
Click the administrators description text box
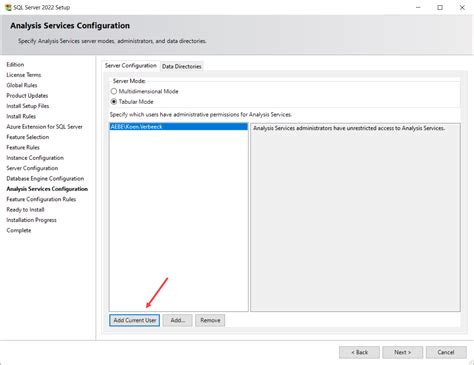pyautogui.click(x=355, y=217)
